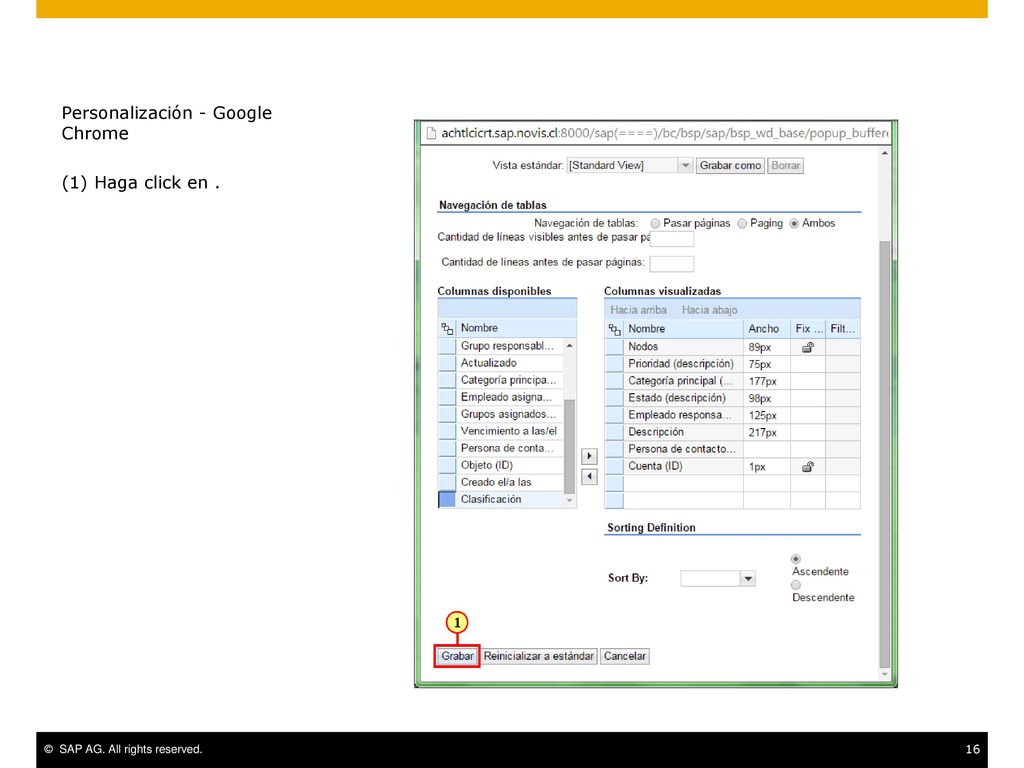Click the Ancho column header
Screen dimensions: 1024x768
pos(767,329)
